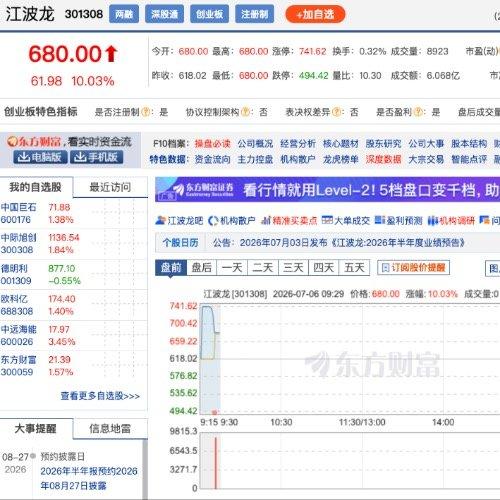Download 手机版 app
This screenshot has height=500, width=500.
point(96,157)
